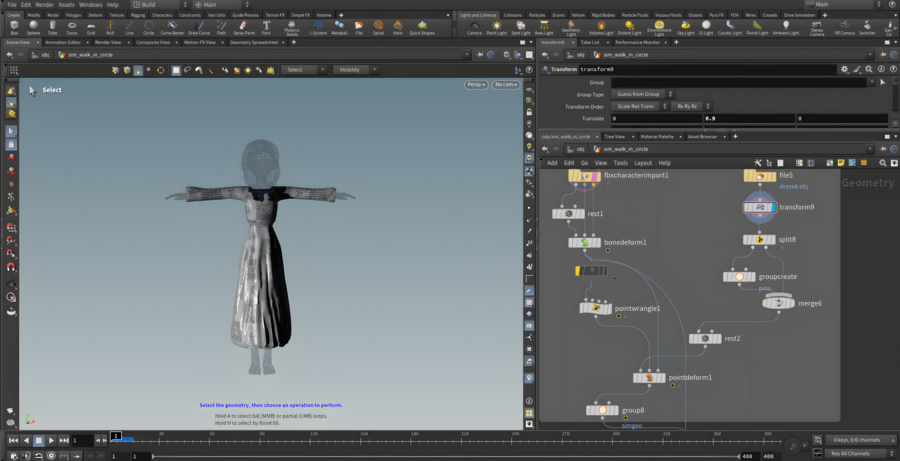Select the Sphere tool on Create shelf

[32, 27]
